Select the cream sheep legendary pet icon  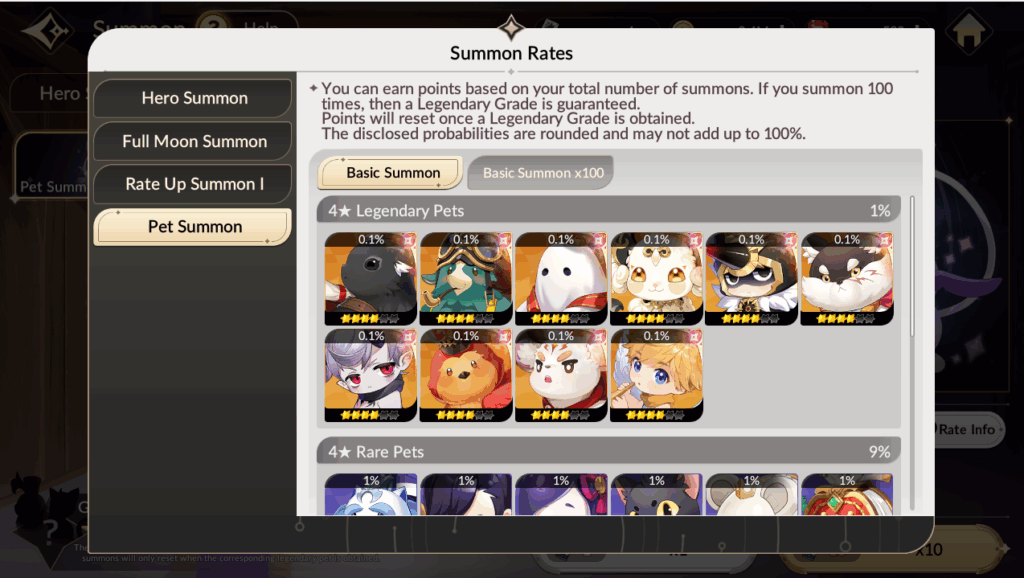[656, 279]
